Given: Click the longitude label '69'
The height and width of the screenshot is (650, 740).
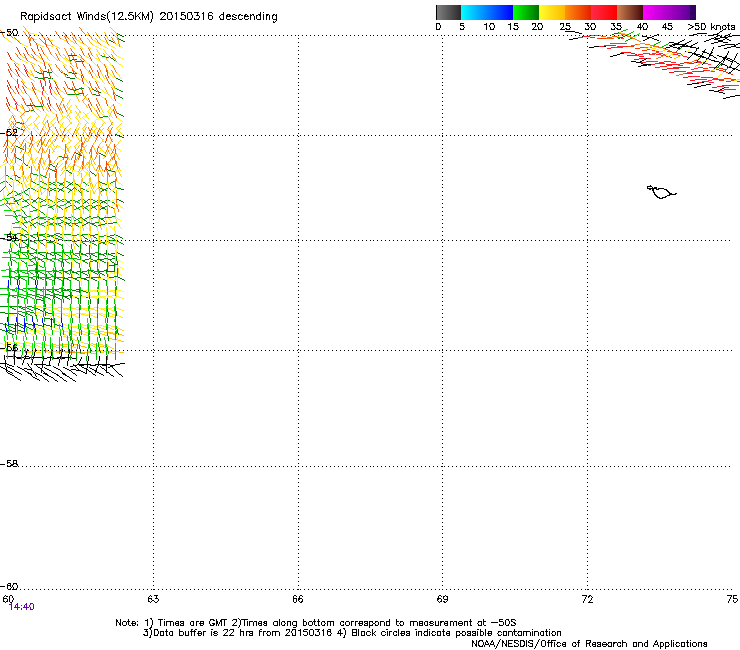Looking at the screenshot, I should point(442,599).
